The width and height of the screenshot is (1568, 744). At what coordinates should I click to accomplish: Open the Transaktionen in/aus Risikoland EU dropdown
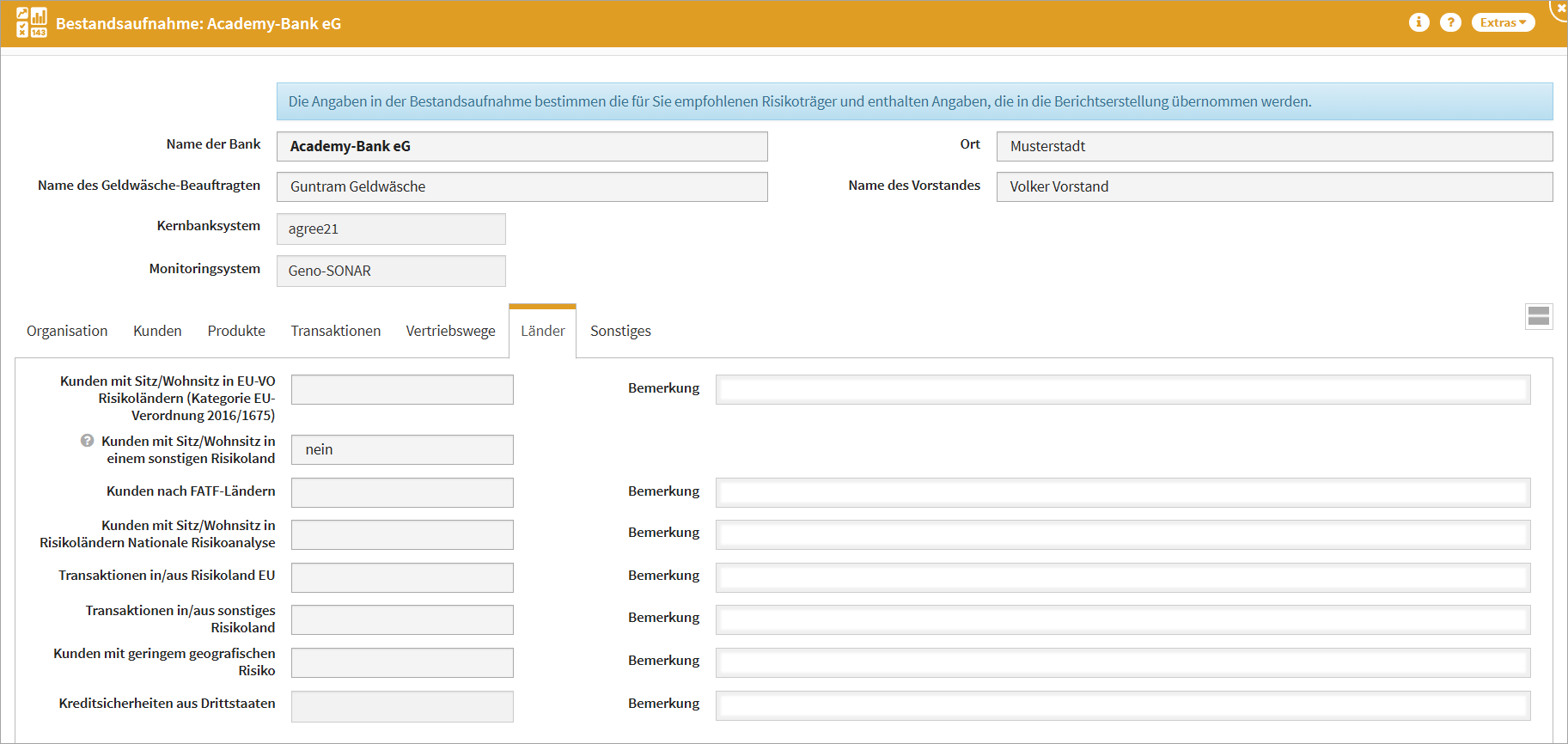point(402,577)
